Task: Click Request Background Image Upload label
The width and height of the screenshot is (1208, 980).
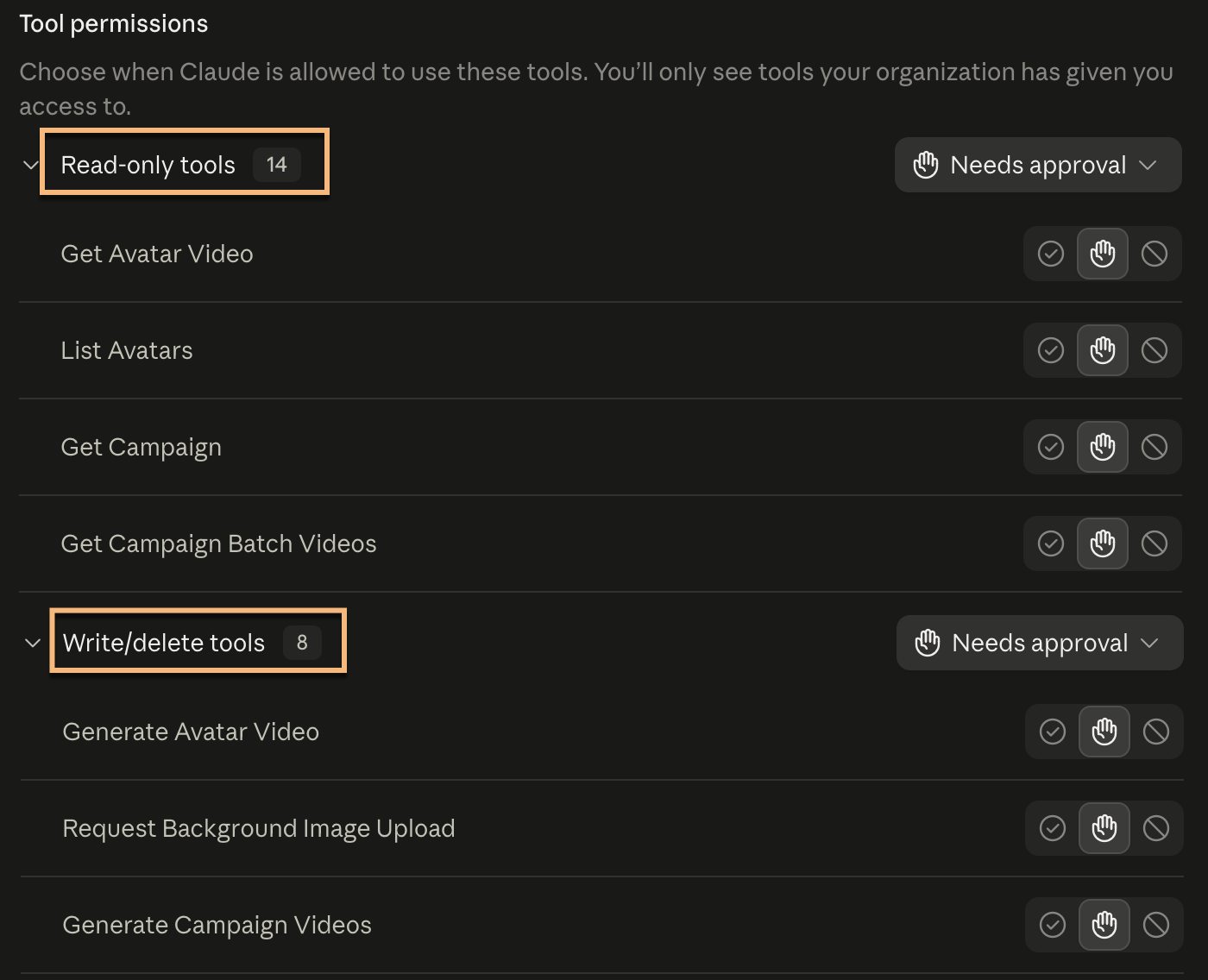Action: coord(259,828)
